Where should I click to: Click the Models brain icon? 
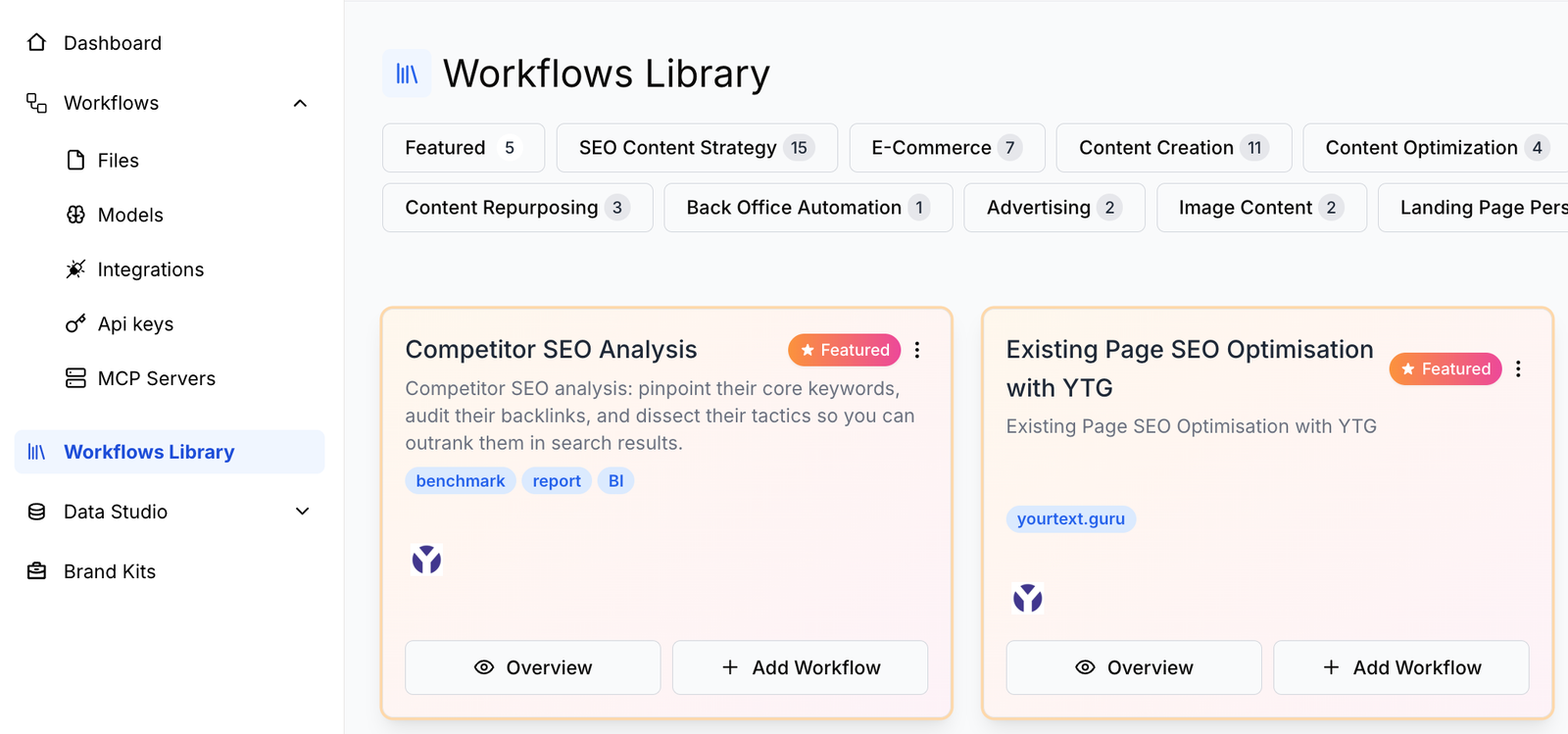pos(75,215)
